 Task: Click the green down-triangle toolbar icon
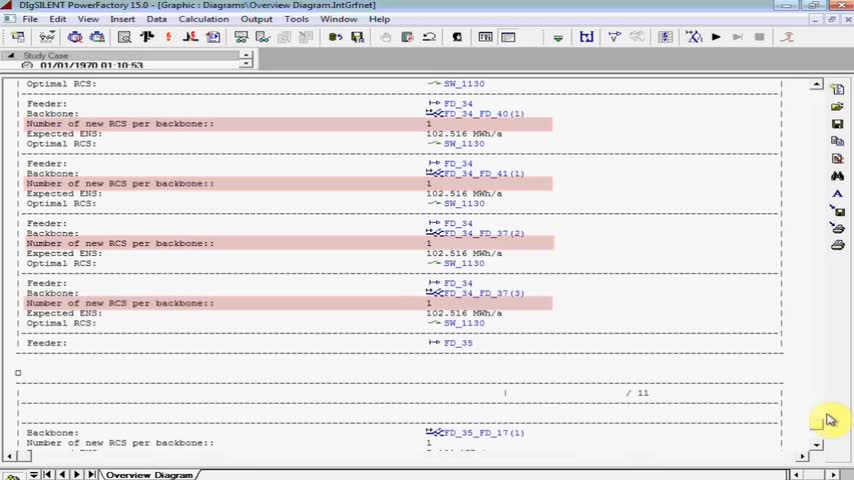pyautogui.click(x=558, y=38)
